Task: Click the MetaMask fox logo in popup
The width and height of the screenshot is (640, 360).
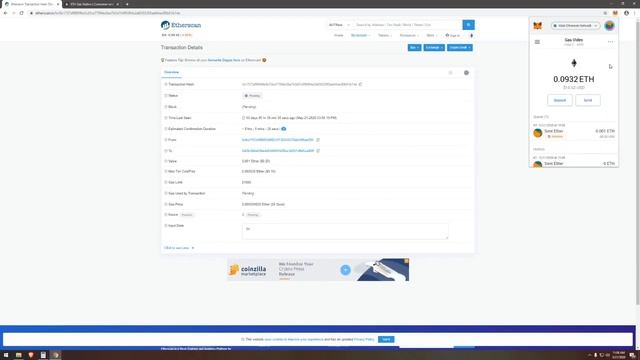Action: point(538,26)
